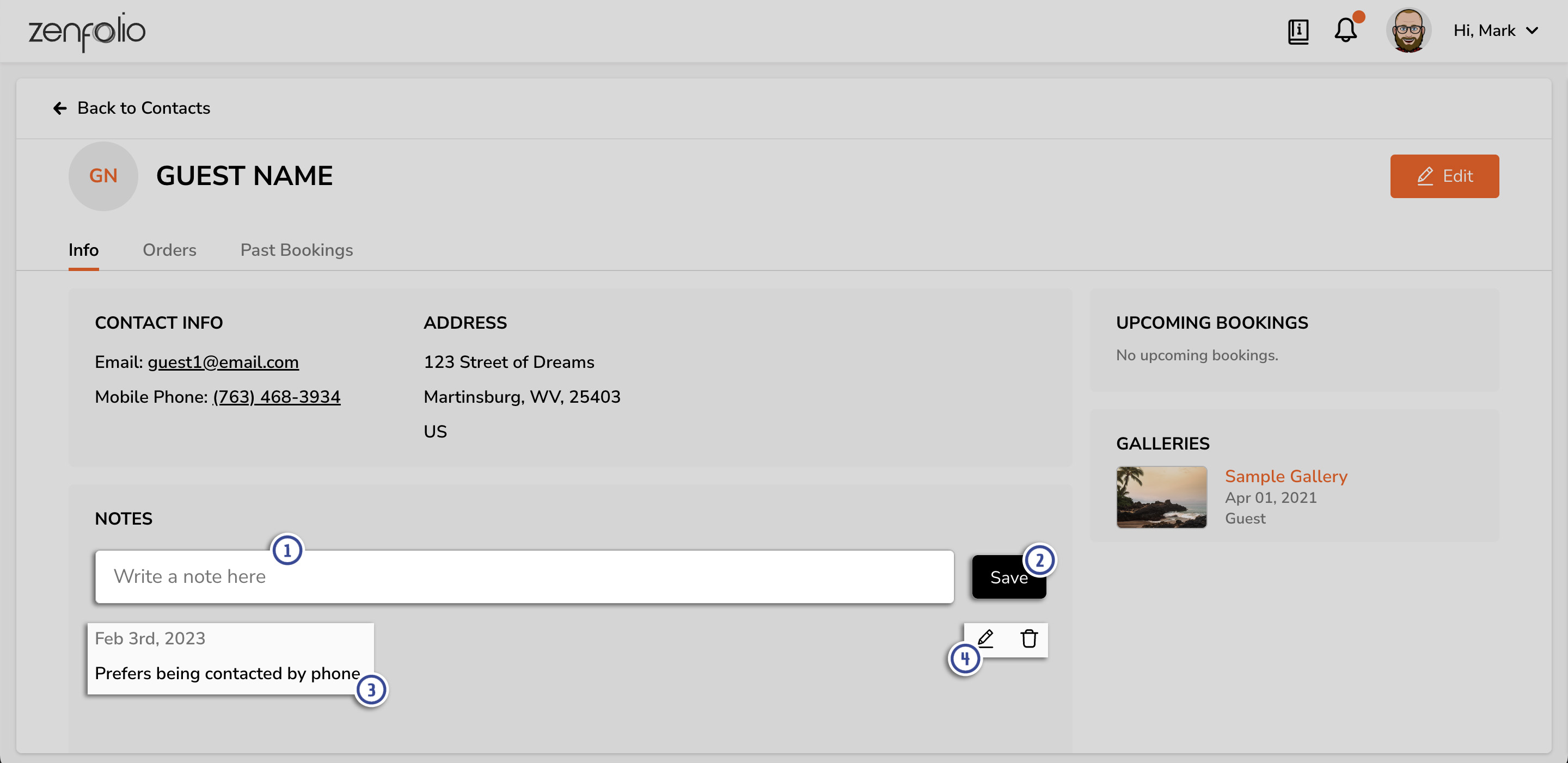1568x763 pixels.
Task: Click the Save button for notes
Action: coord(1008,576)
